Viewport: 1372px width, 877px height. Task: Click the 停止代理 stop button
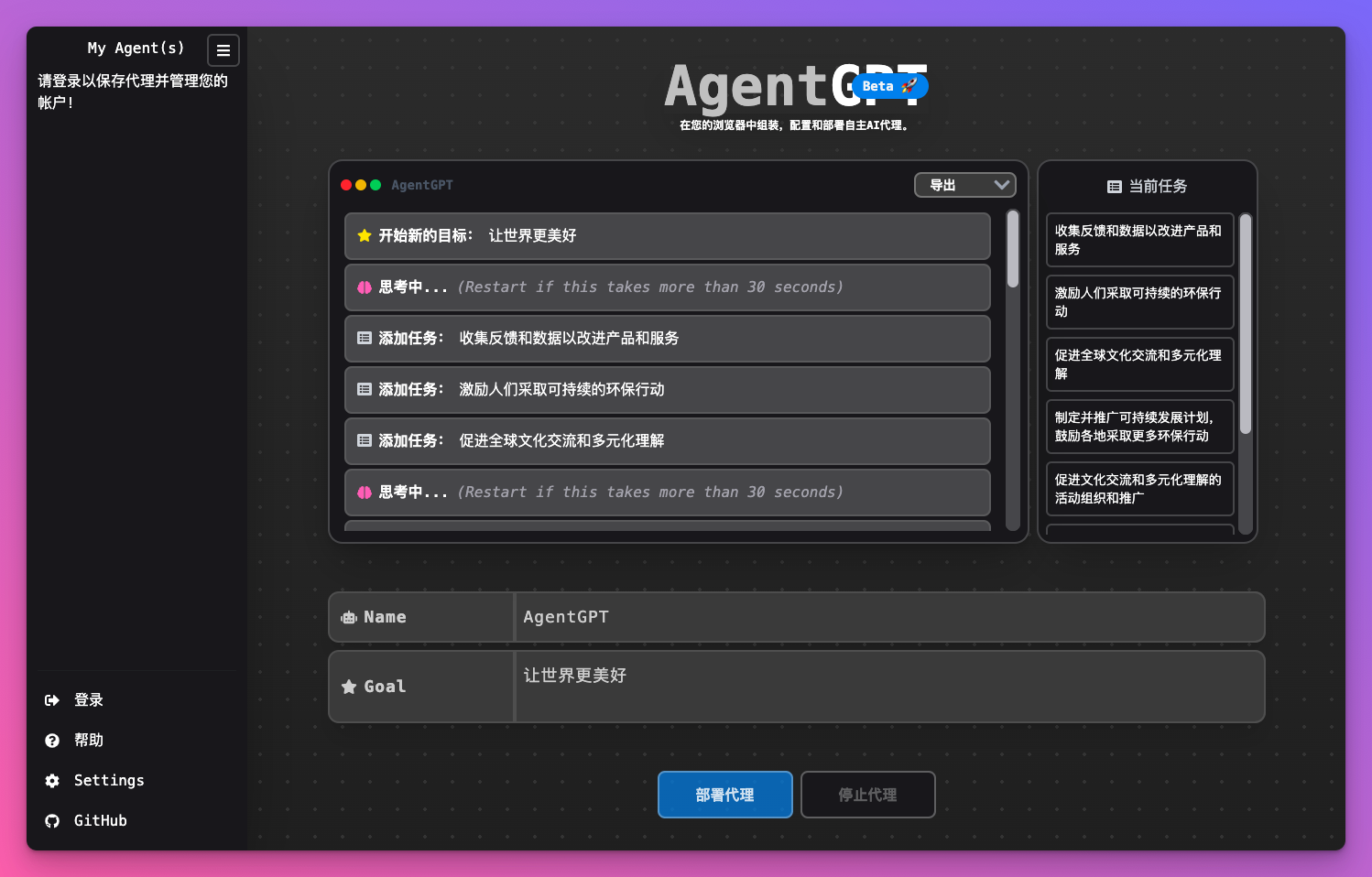(x=867, y=795)
